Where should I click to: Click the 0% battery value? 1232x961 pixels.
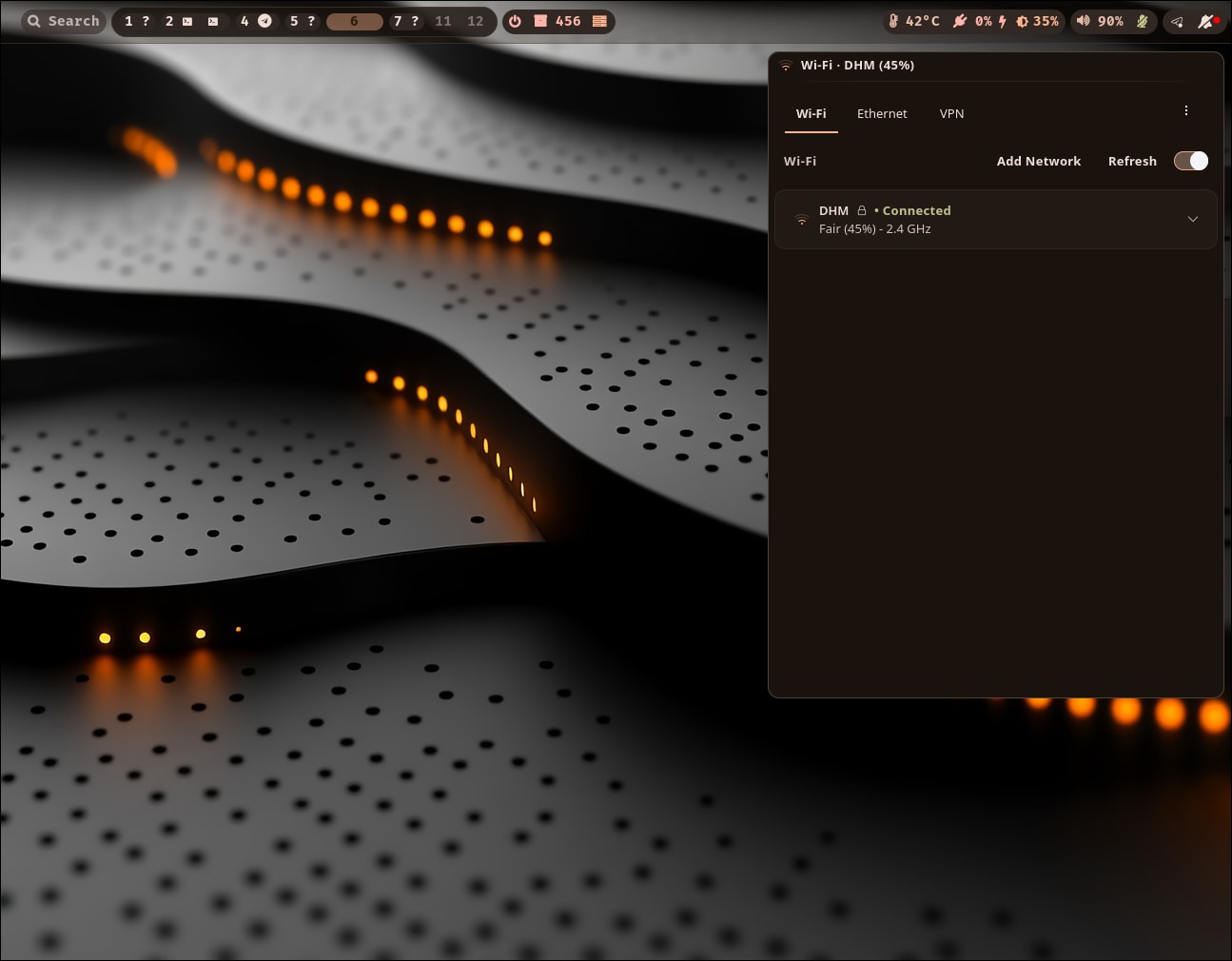[x=984, y=21]
